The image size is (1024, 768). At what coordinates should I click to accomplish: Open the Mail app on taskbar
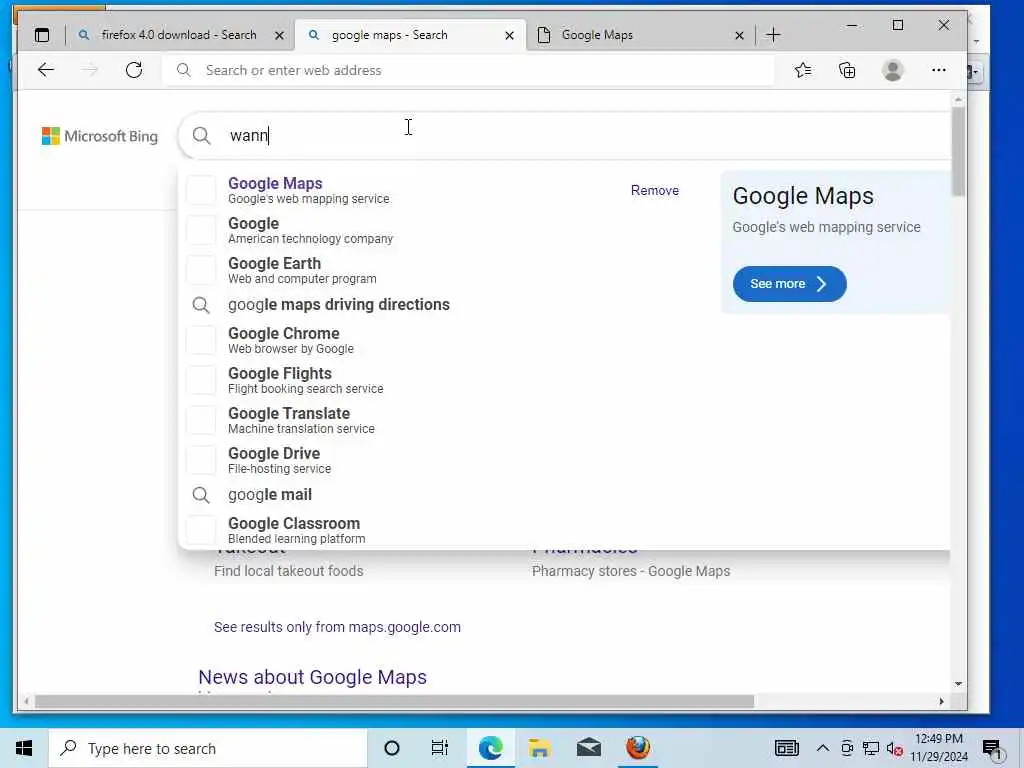pyautogui.click(x=588, y=748)
